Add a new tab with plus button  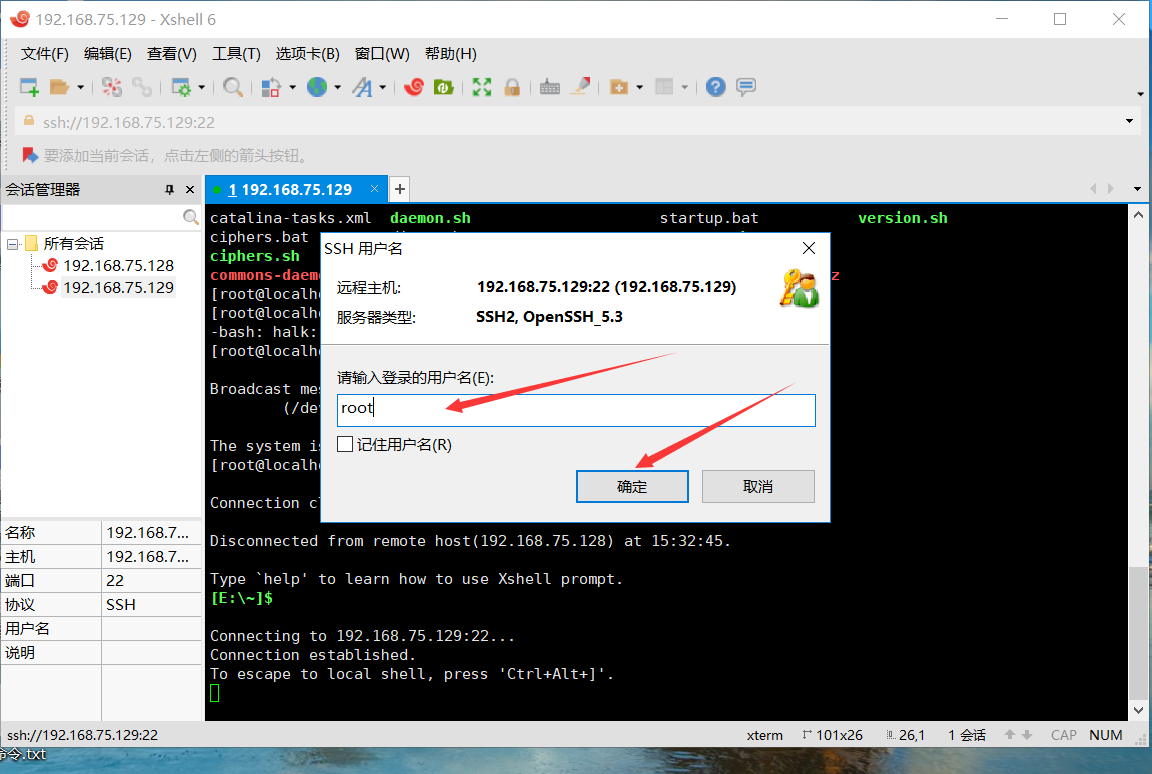pos(399,189)
